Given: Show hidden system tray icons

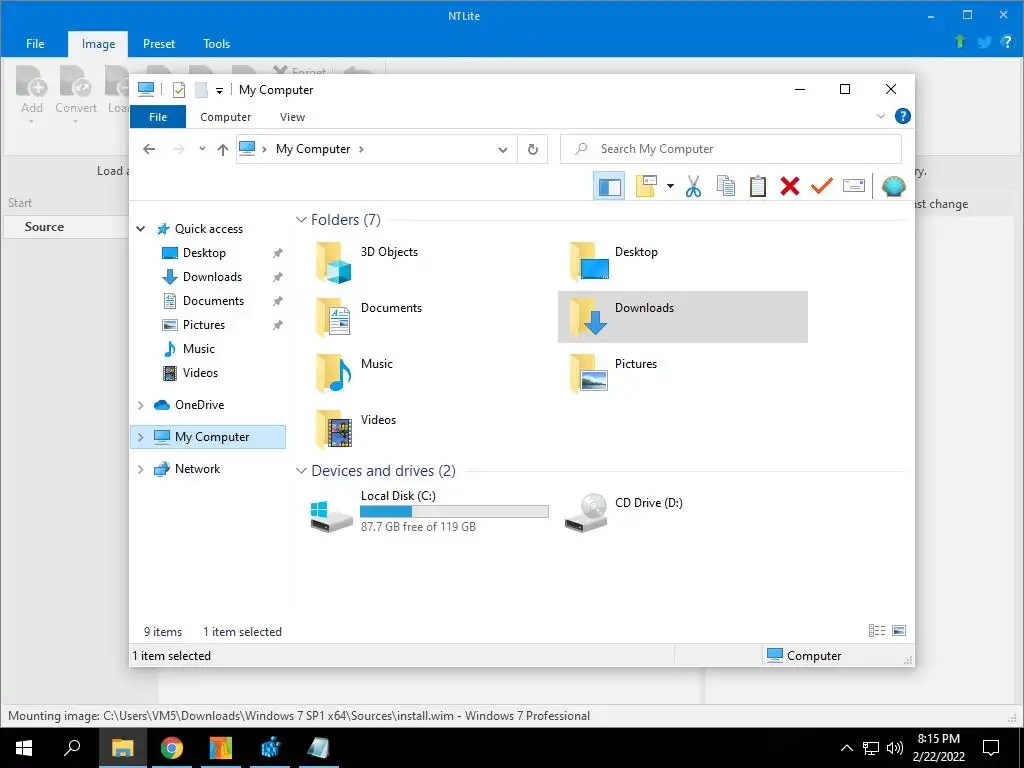Looking at the screenshot, I should (x=846, y=748).
